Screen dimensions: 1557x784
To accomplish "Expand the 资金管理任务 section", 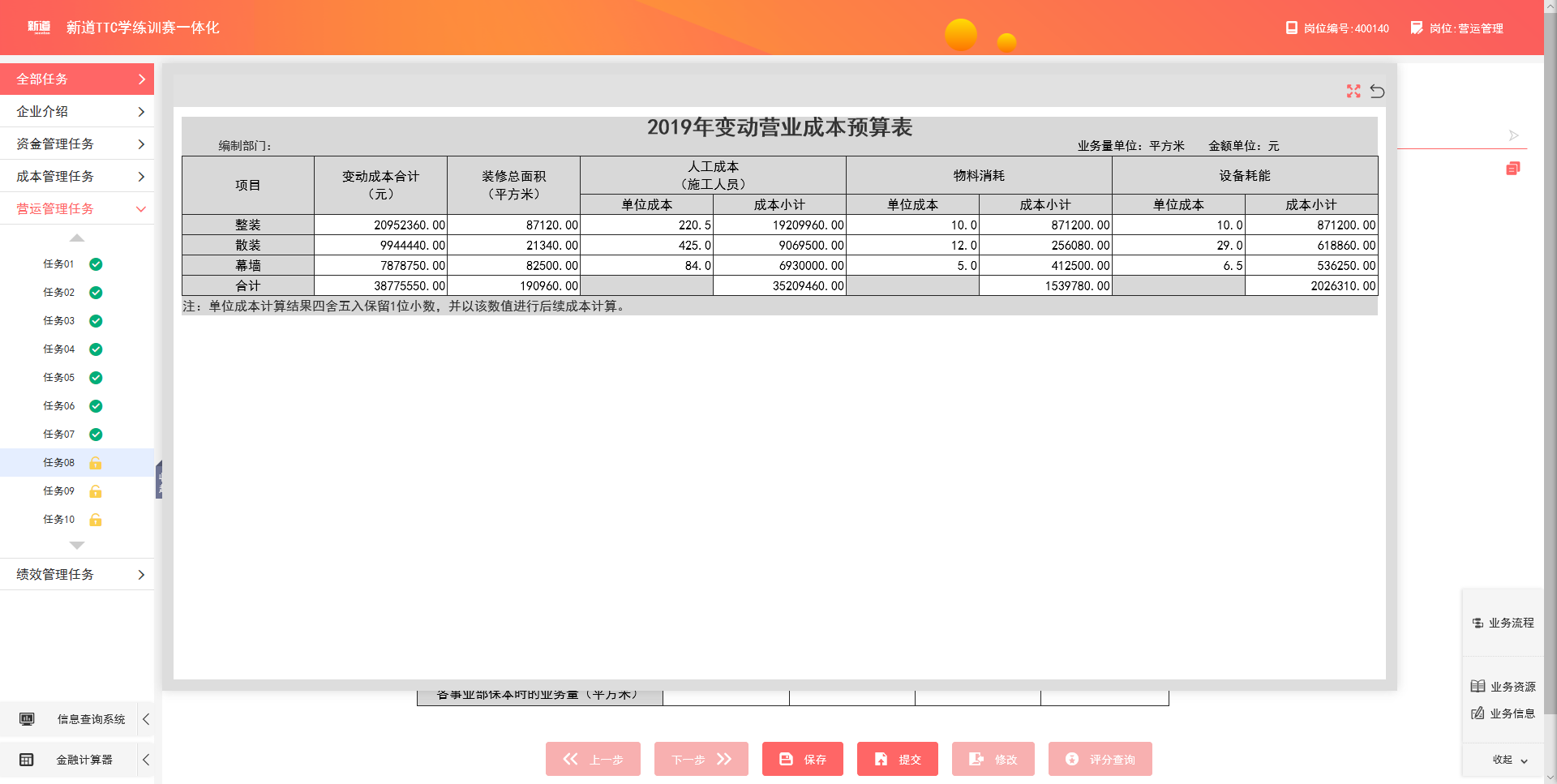I will tap(77, 144).
